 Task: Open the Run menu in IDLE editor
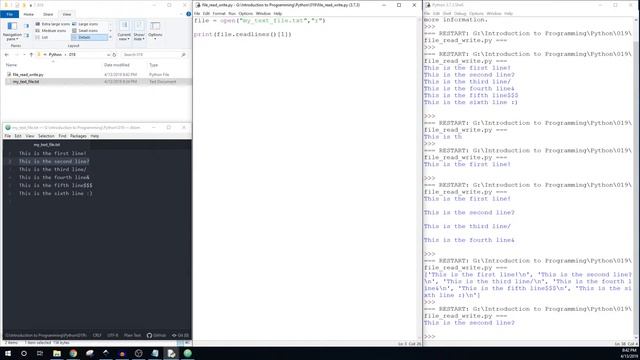click(x=232, y=13)
